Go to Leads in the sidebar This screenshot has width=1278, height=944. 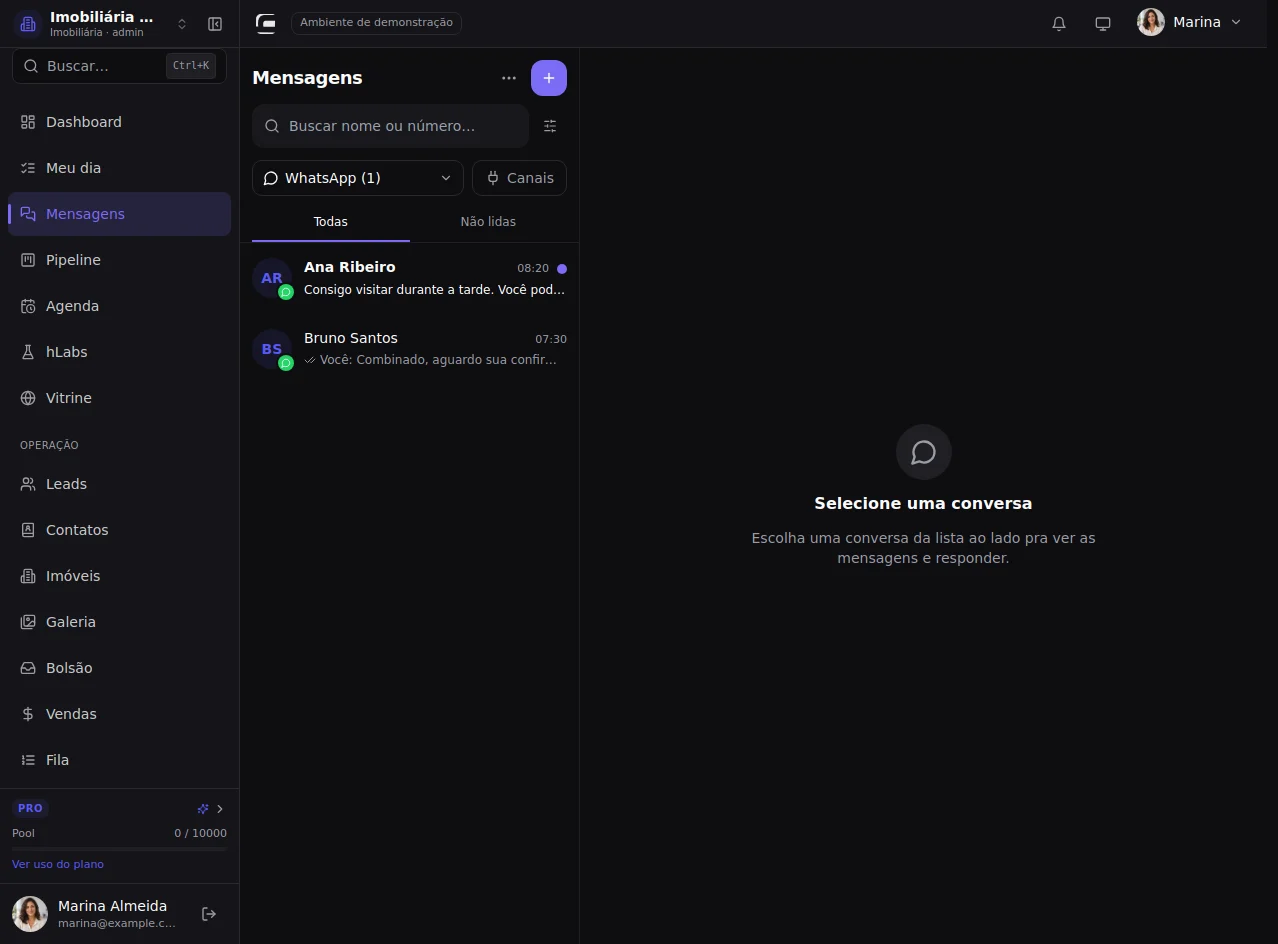click(119, 484)
